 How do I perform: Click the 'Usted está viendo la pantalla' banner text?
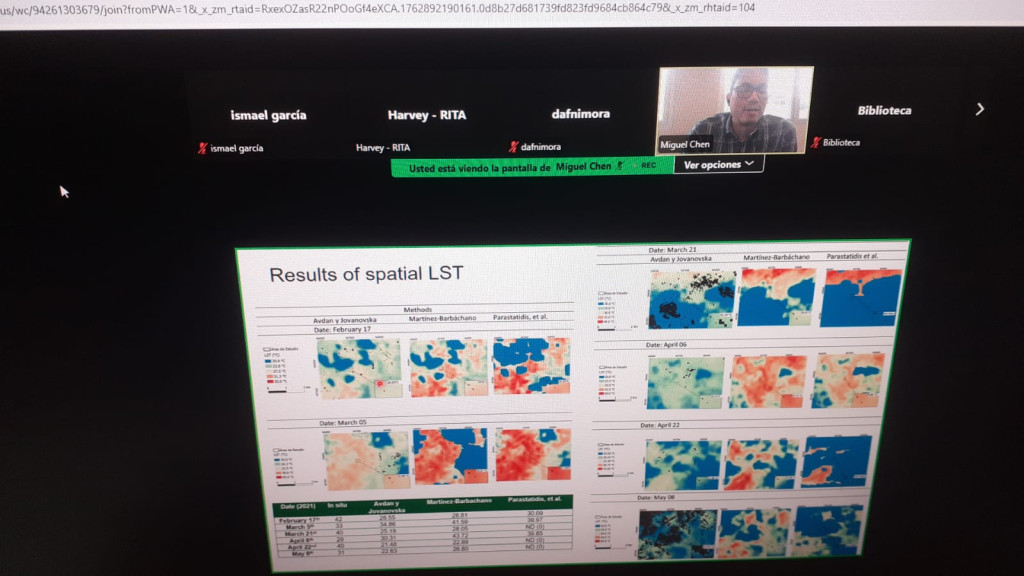point(479,168)
